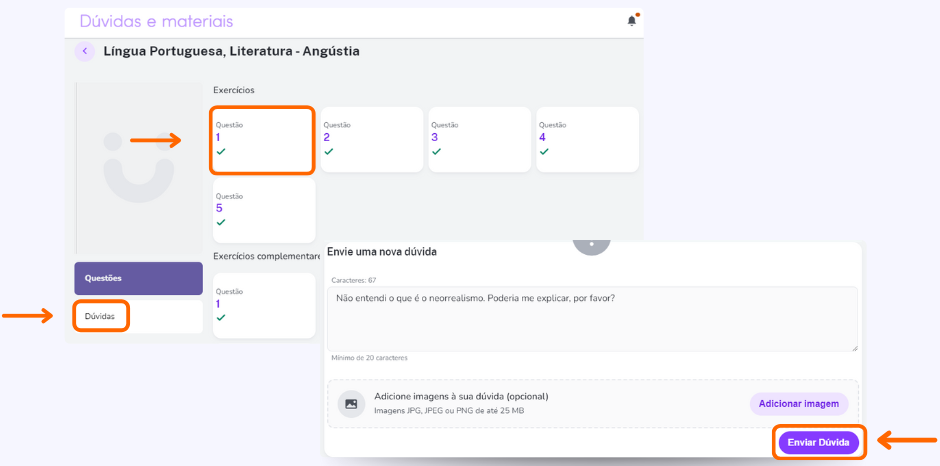Open complementary exercise Questão 1 card
The width and height of the screenshot is (940, 466).
pyautogui.click(x=264, y=305)
